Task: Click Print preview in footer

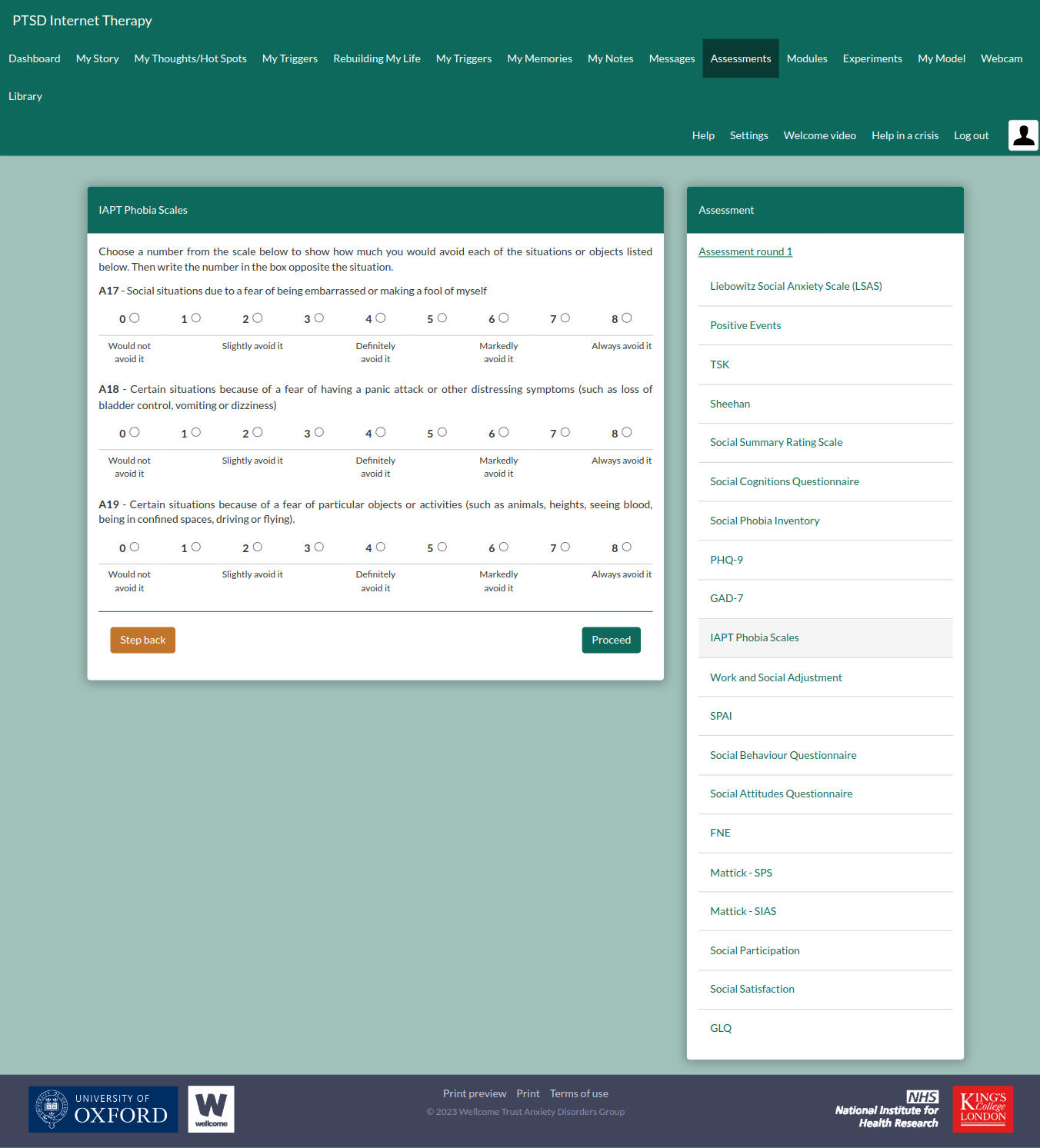Action: click(x=474, y=1093)
